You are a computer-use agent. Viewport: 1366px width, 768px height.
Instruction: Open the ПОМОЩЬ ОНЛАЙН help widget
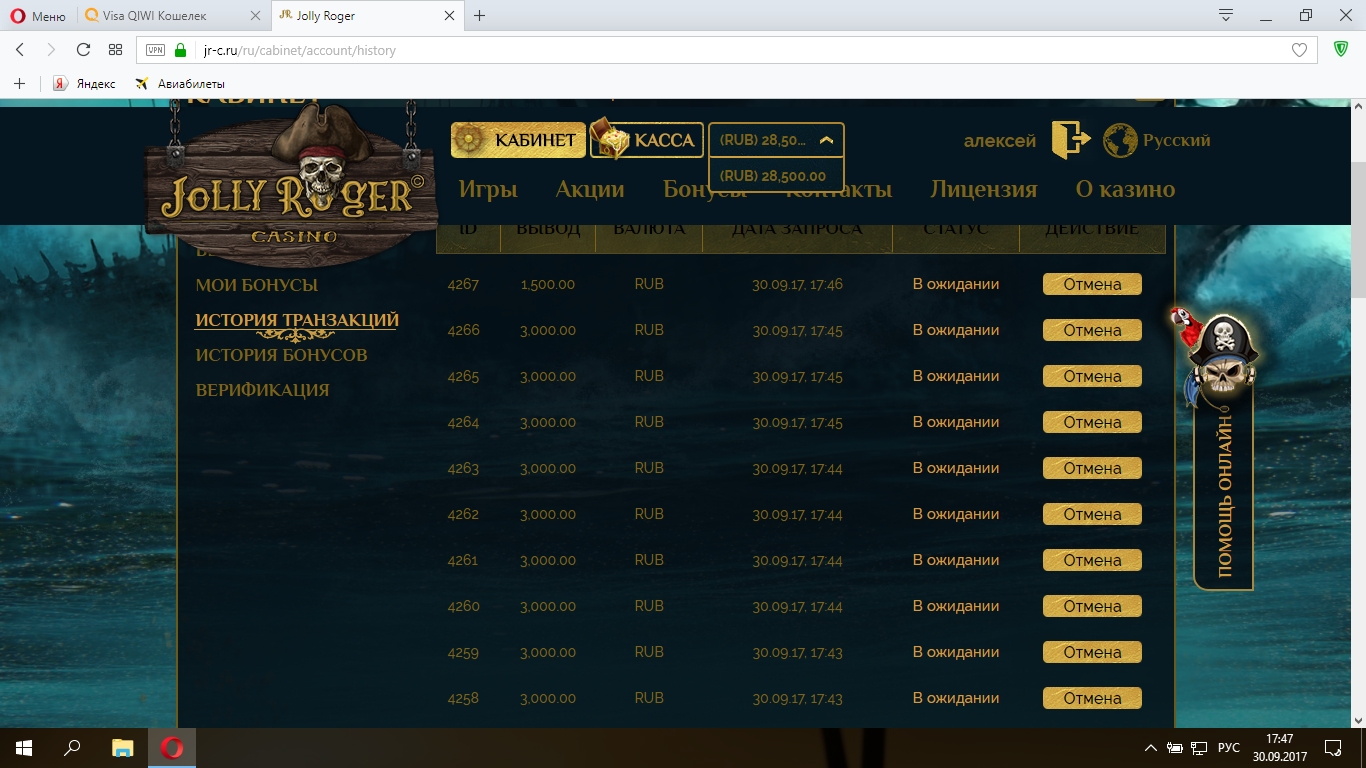pos(1224,490)
